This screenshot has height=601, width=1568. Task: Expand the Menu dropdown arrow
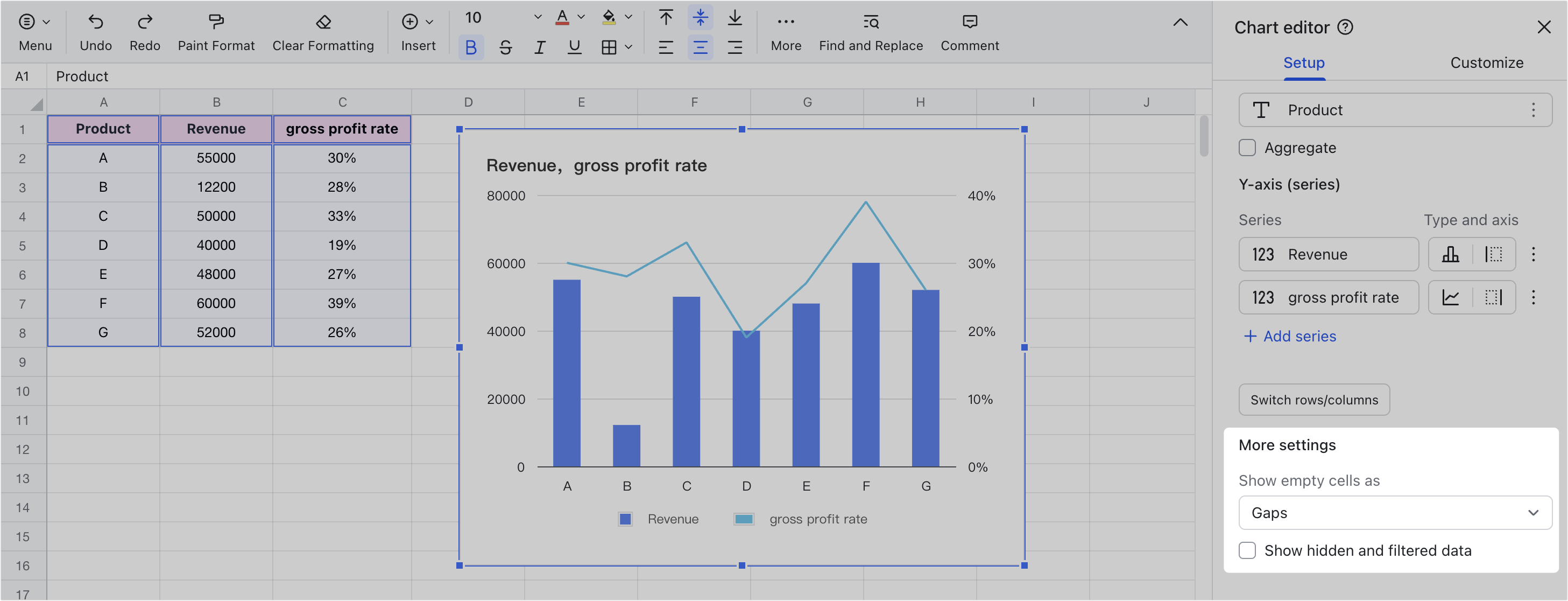click(46, 23)
